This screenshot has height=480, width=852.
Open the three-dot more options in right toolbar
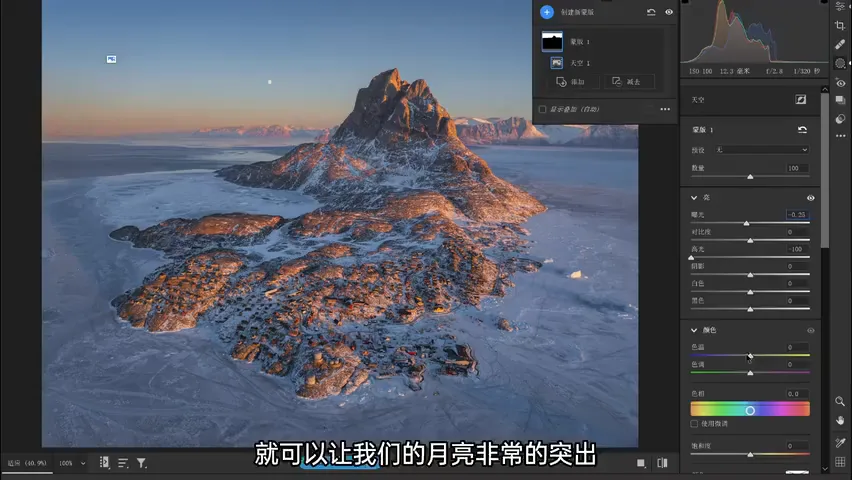(840, 136)
